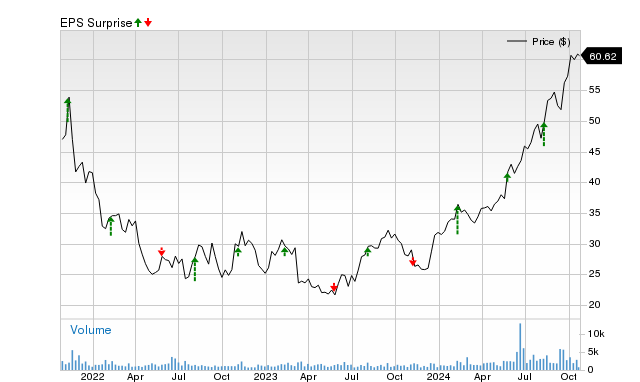Click the 10k volume axis label
The height and width of the screenshot is (382, 640).
point(596,334)
